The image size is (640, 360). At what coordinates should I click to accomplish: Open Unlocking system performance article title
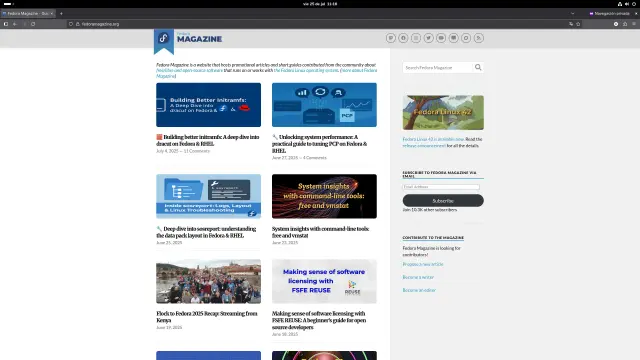click(x=320, y=144)
